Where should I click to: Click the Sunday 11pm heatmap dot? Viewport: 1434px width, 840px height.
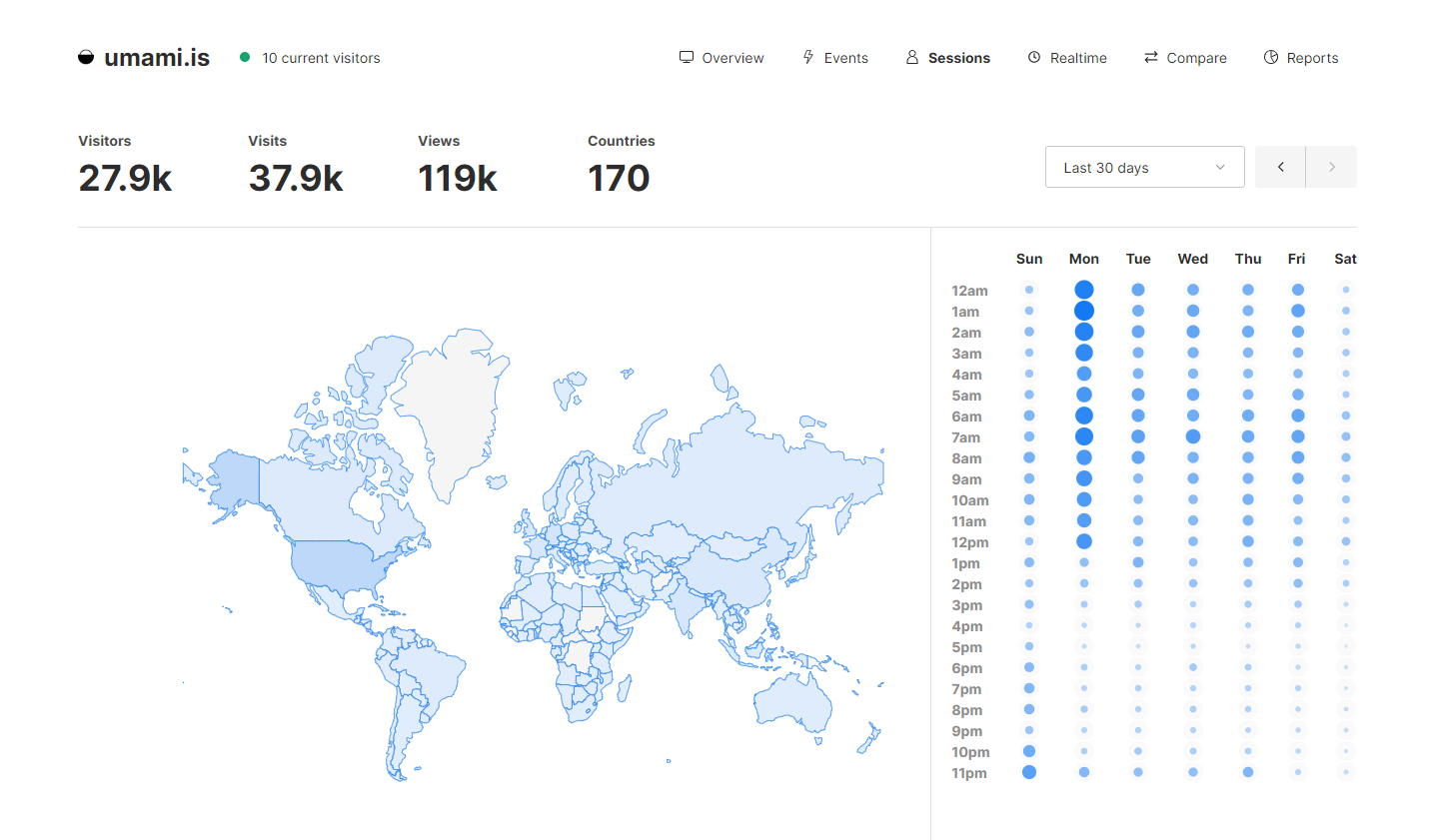pyautogui.click(x=1029, y=772)
